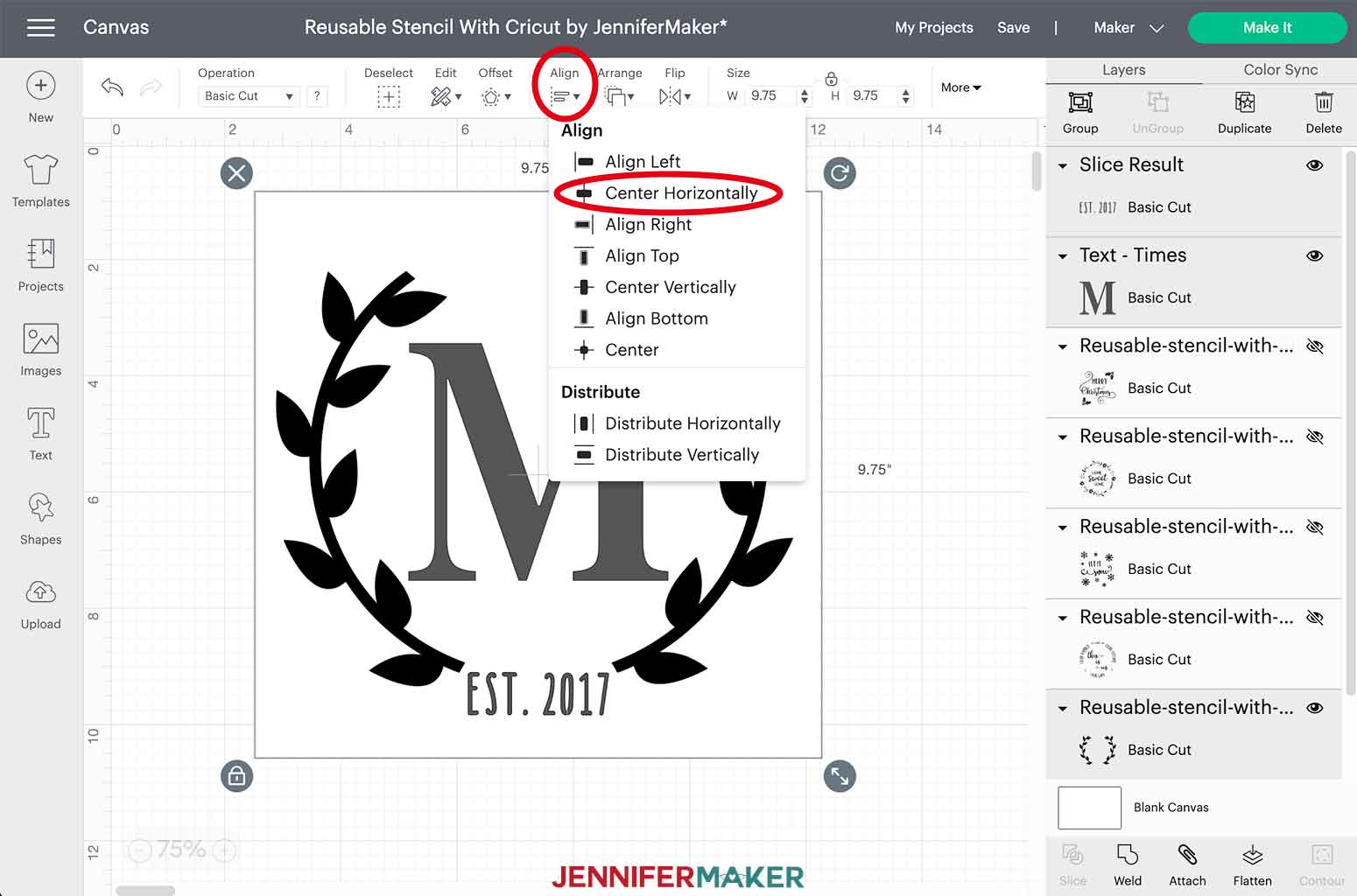Save the project
Image resolution: width=1357 pixels, height=896 pixels.
1013,28
